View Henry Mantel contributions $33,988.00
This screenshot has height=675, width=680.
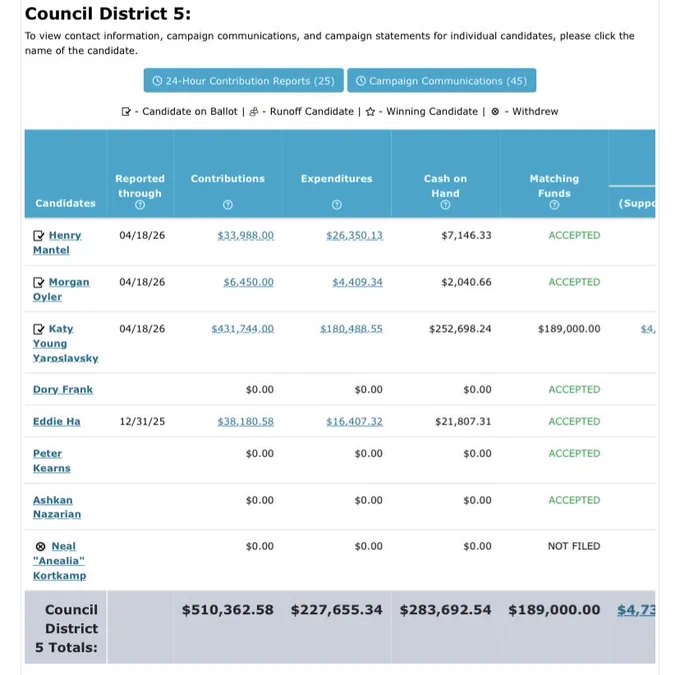(245, 235)
